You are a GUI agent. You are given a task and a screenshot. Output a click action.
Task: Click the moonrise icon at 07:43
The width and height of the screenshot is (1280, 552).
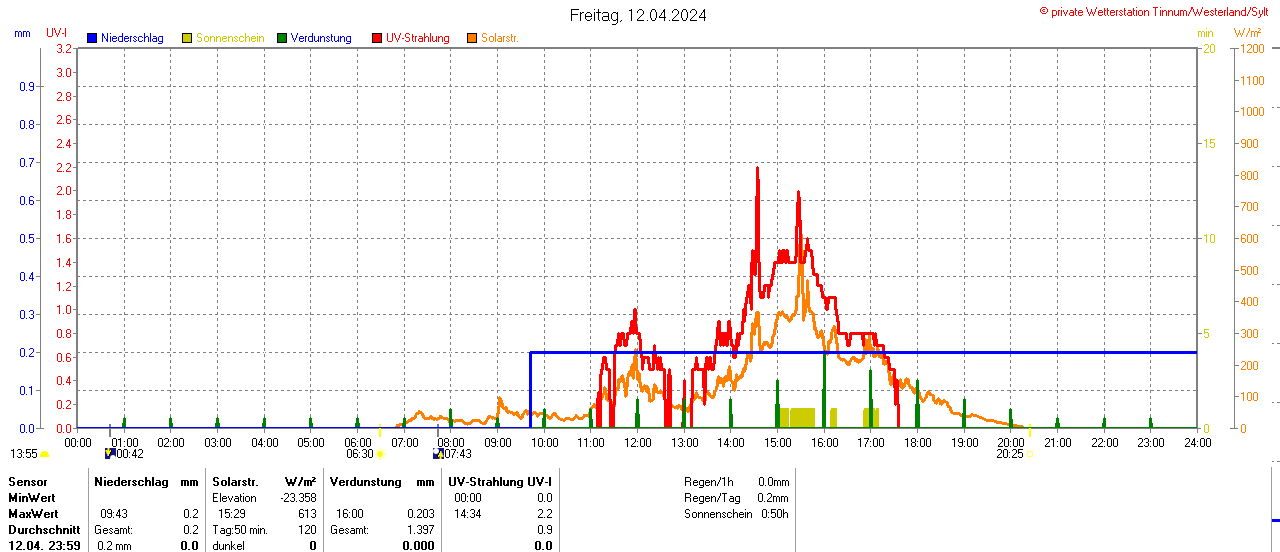click(x=438, y=454)
